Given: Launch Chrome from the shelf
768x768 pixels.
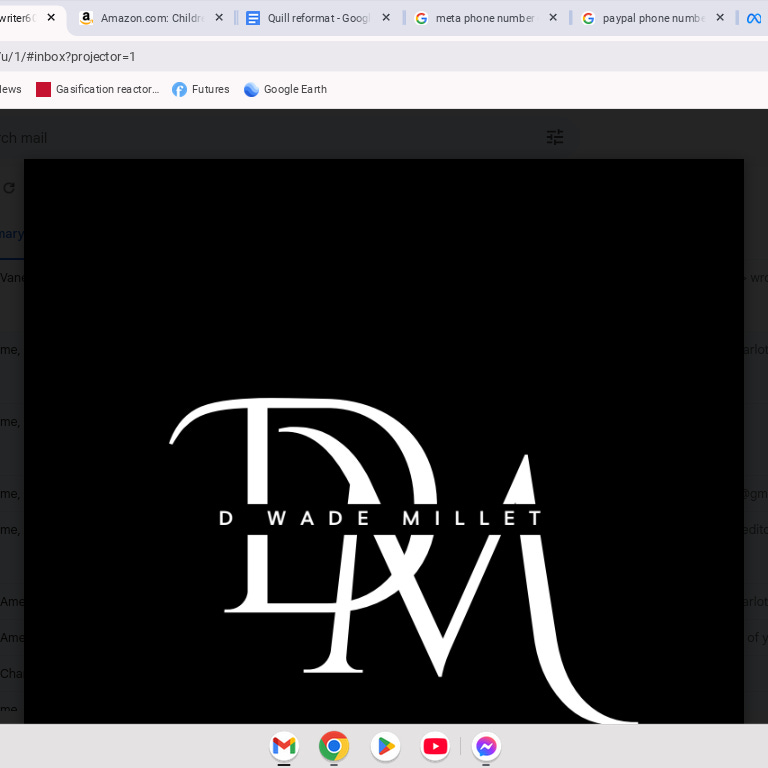Looking at the screenshot, I should coord(334,746).
